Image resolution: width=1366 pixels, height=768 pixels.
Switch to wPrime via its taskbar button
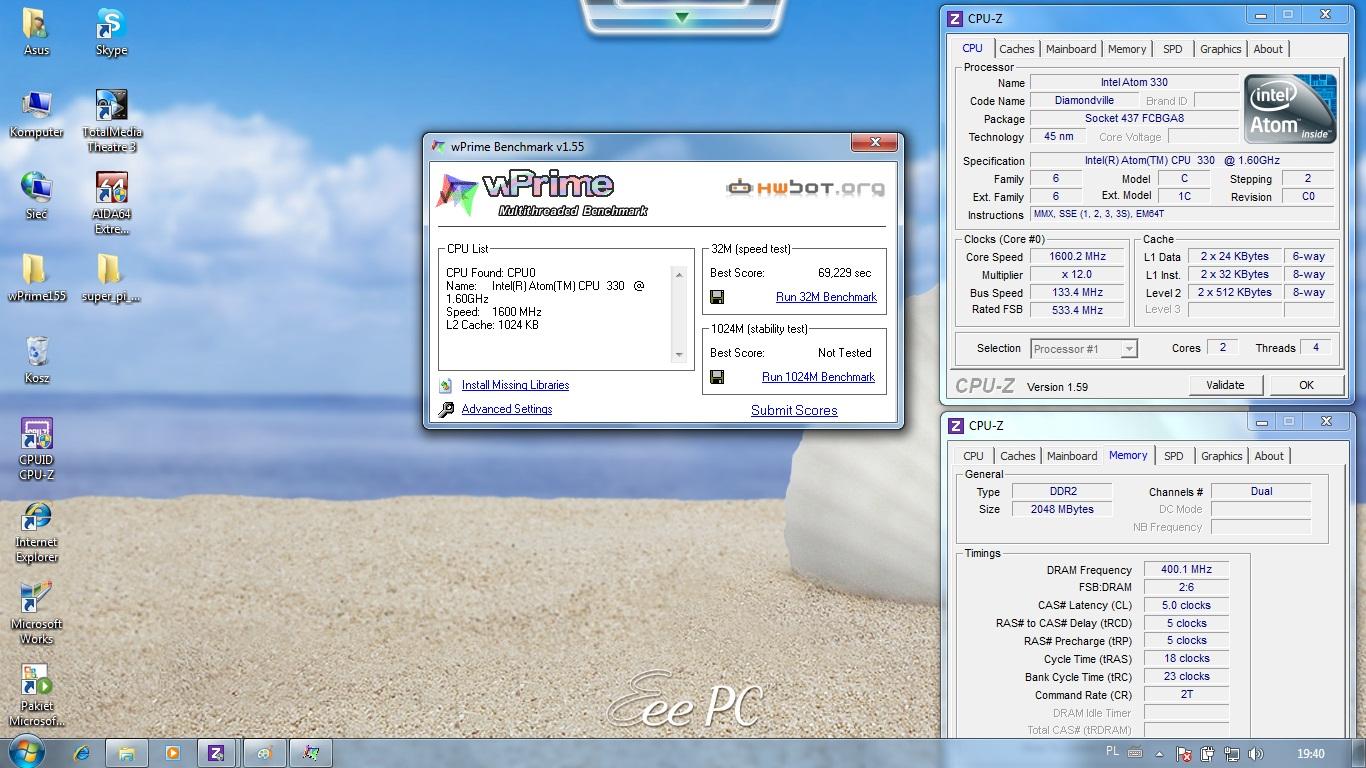coord(310,753)
